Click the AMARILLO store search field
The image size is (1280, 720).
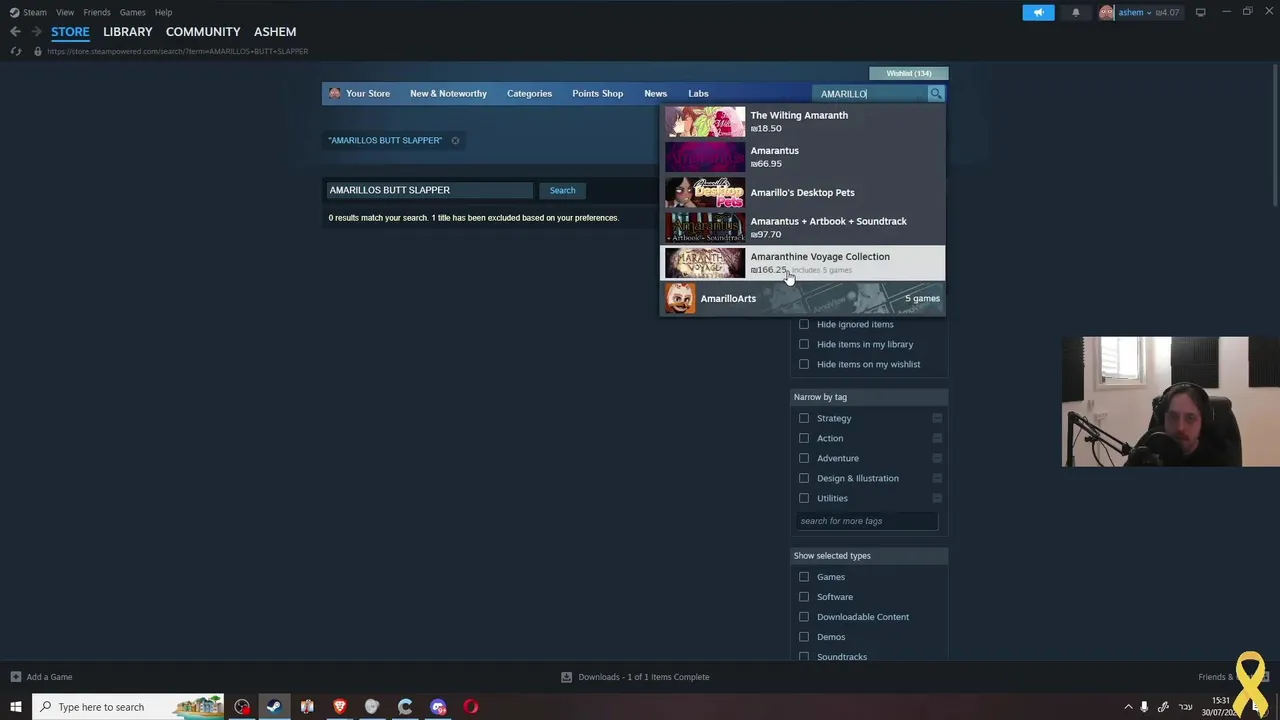coord(870,94)
